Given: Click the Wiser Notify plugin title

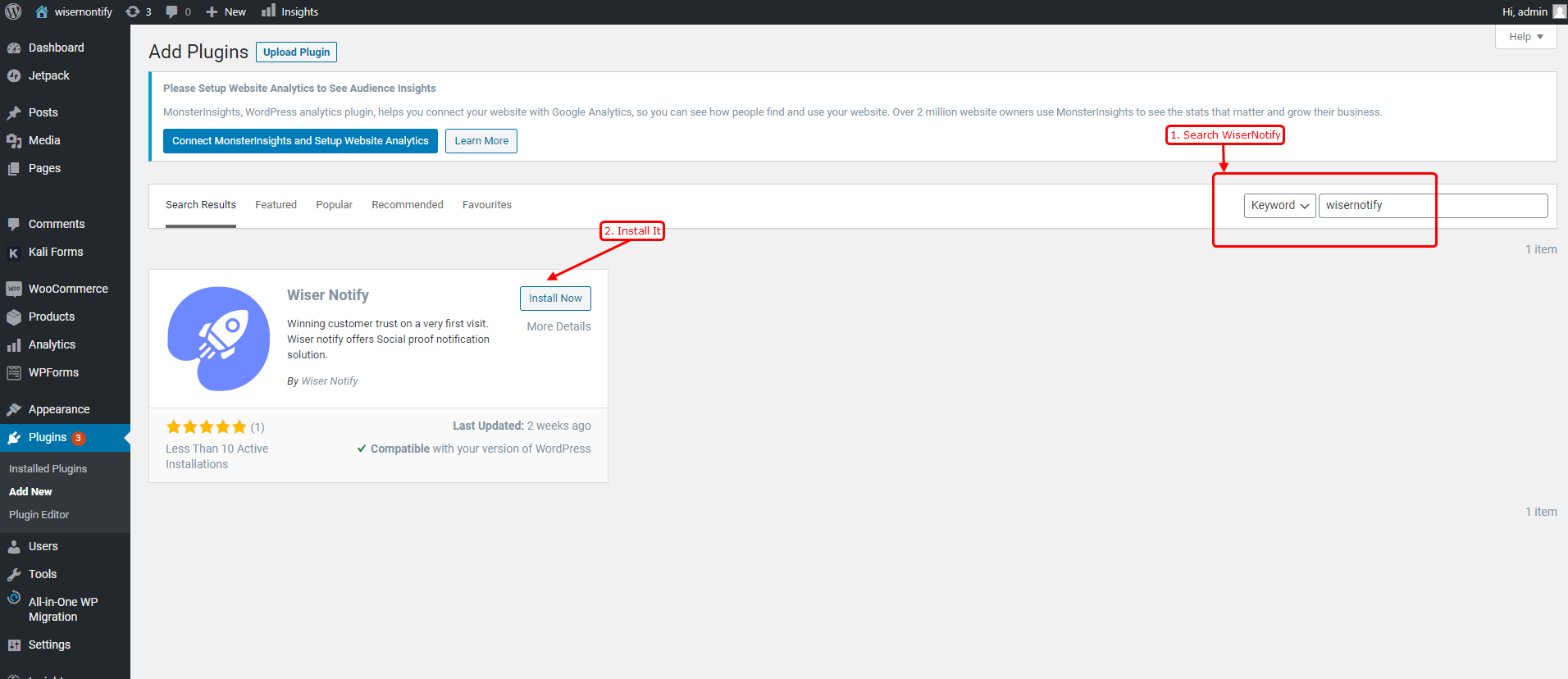Looking at the screenshot, I should point(328,295).
